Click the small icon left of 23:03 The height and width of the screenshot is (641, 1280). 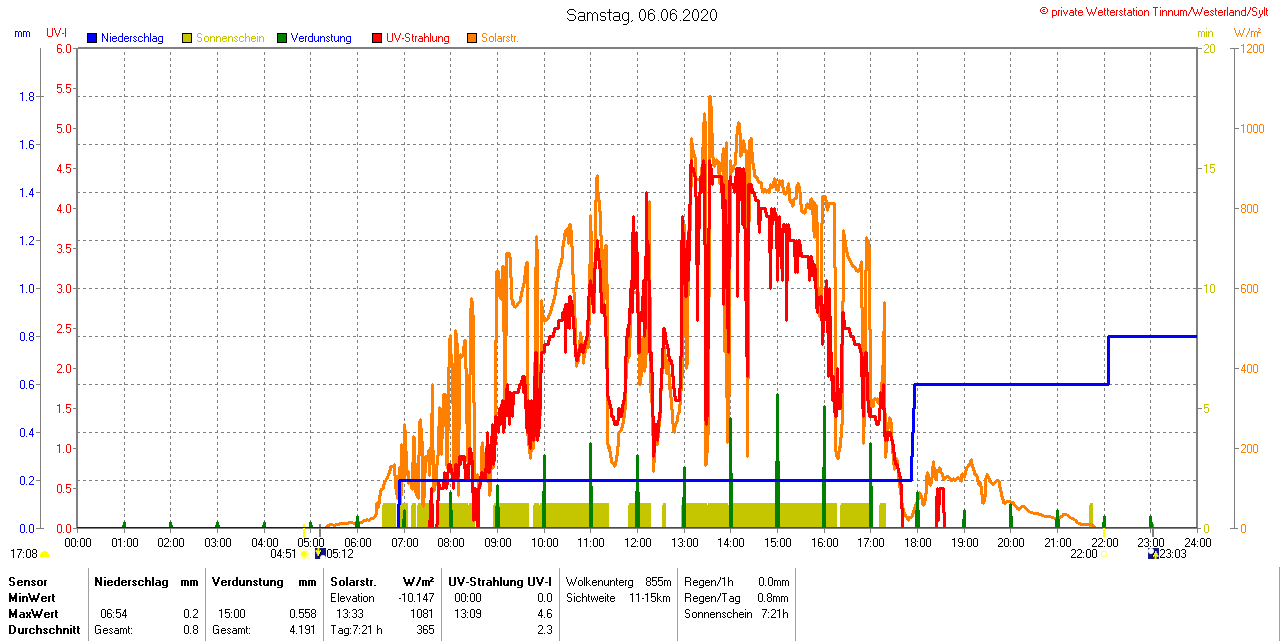coord(1153,552)
